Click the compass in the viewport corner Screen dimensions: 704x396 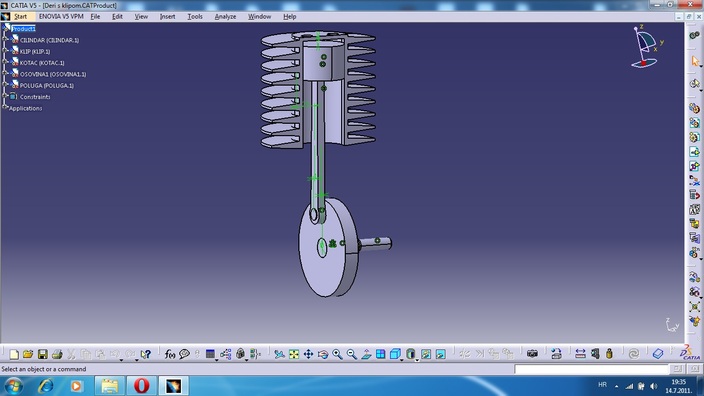pyautogui.click(x=646, y=47)
